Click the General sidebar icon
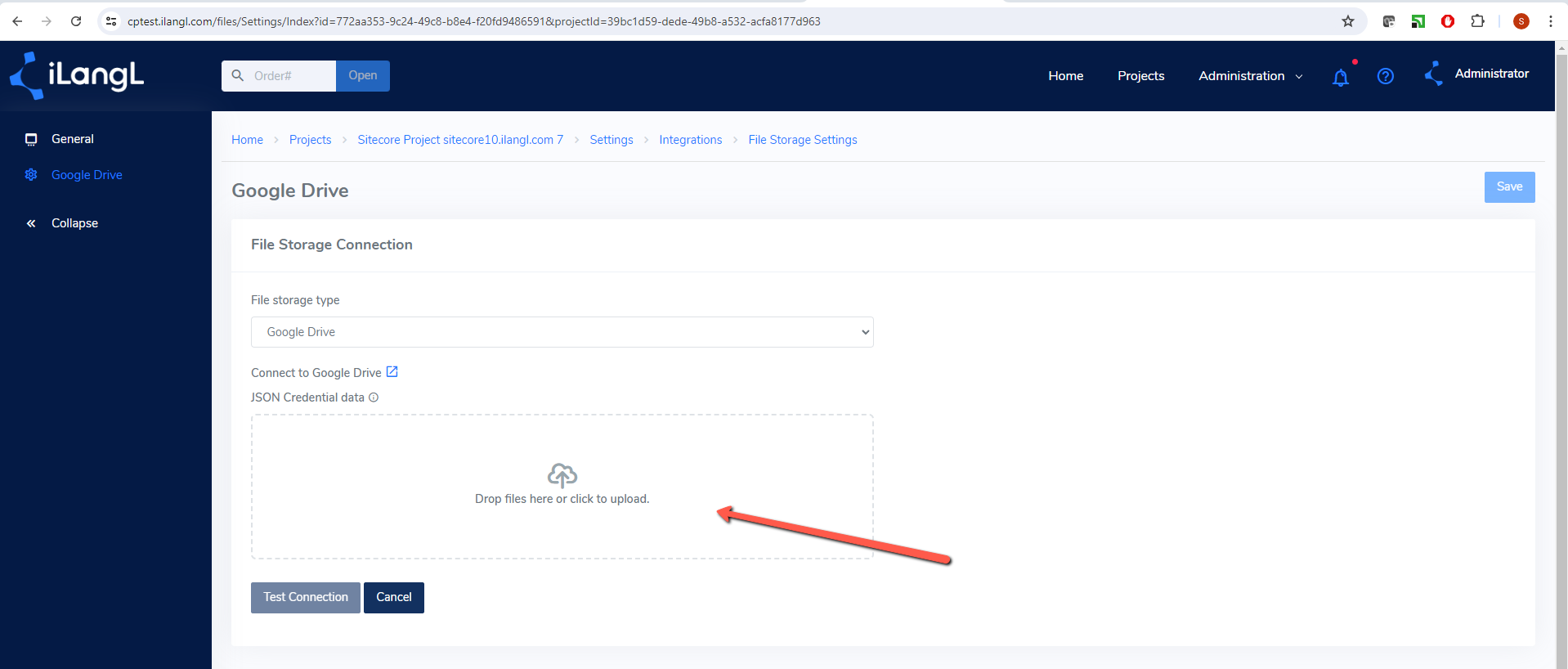Screen dimensions: 1568x669 click(31, 139)
